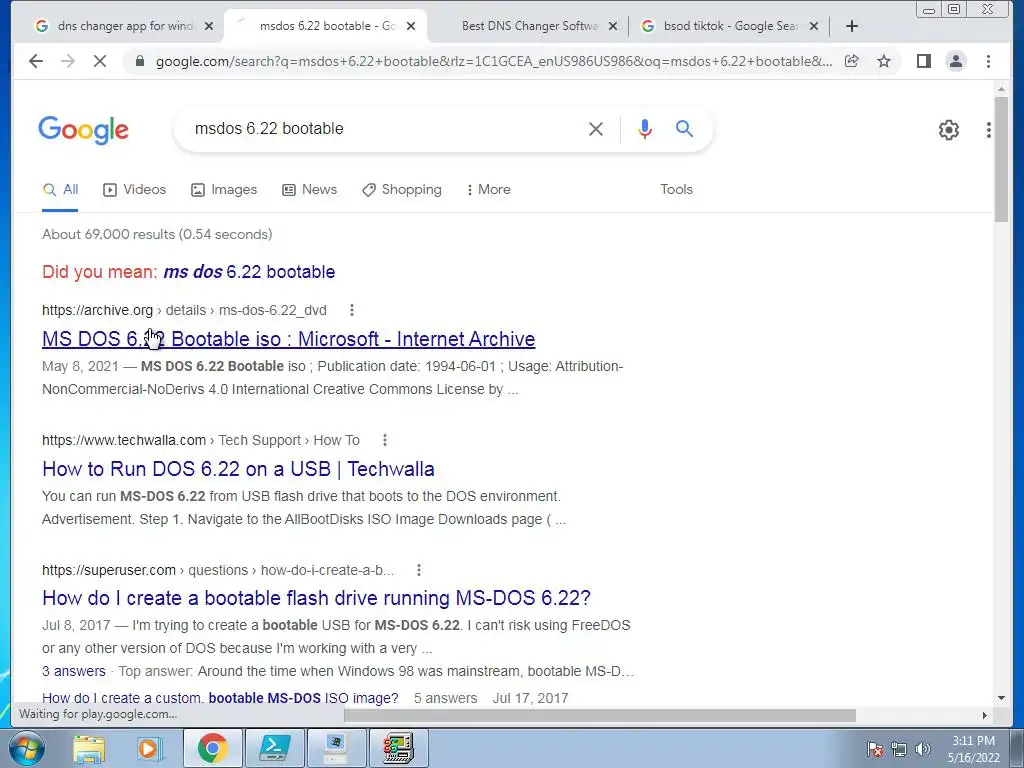Open the Chrome profile avatar
Viewport: 1024px width, 768px height.
point(955,61)
